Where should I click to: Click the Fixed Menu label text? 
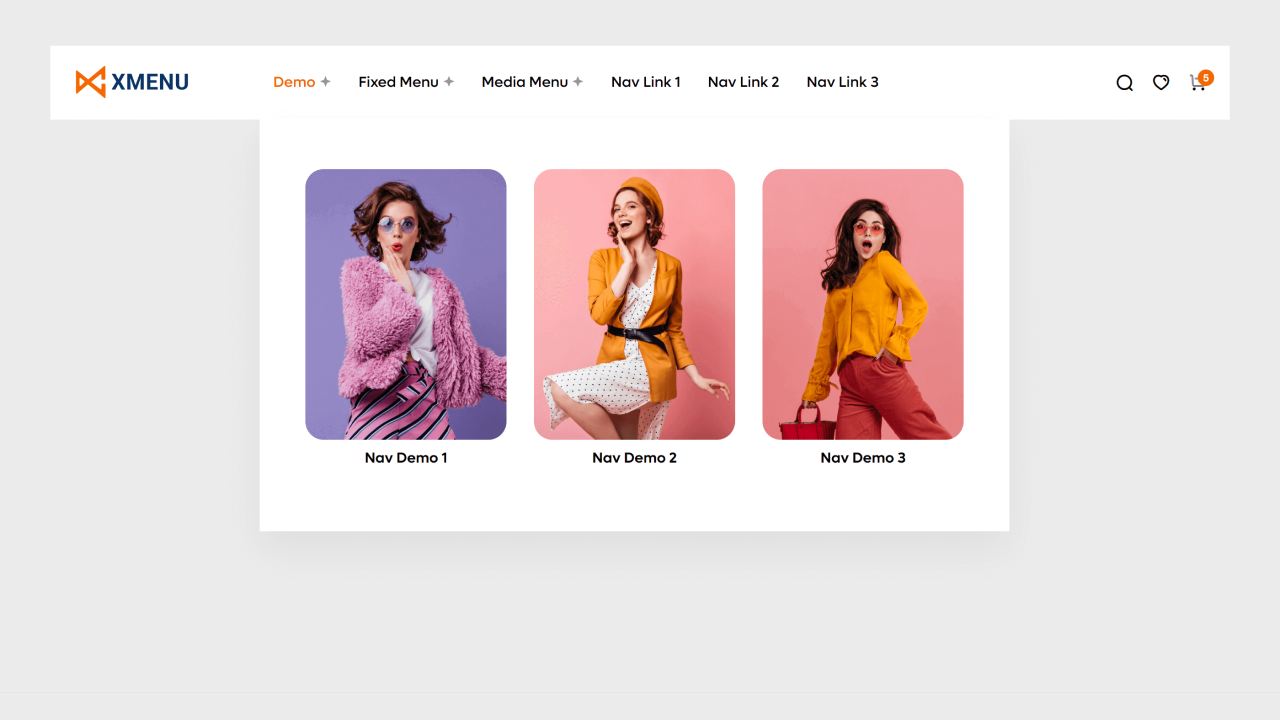coord(397,82)
